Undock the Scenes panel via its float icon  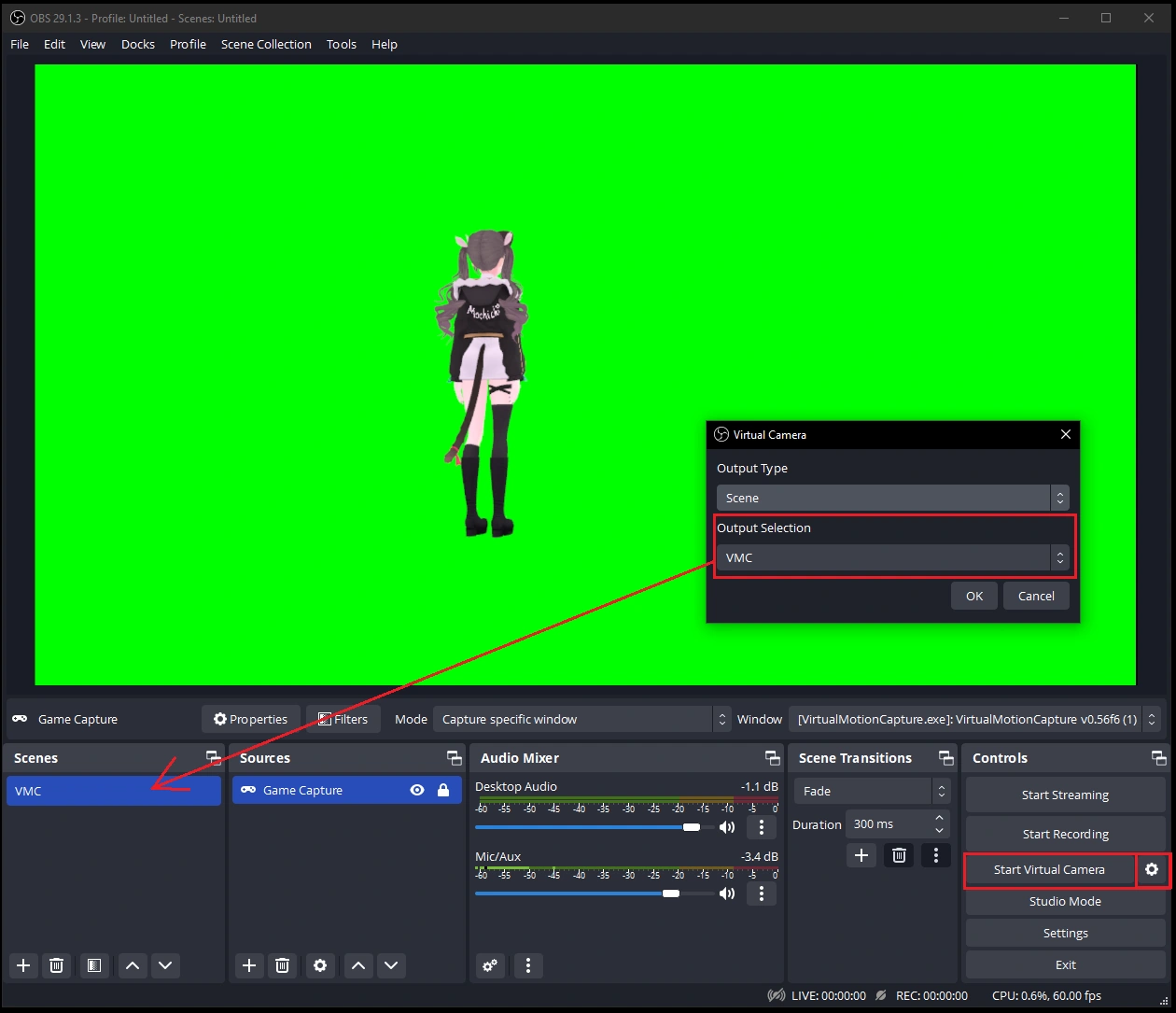coord(214,758)
